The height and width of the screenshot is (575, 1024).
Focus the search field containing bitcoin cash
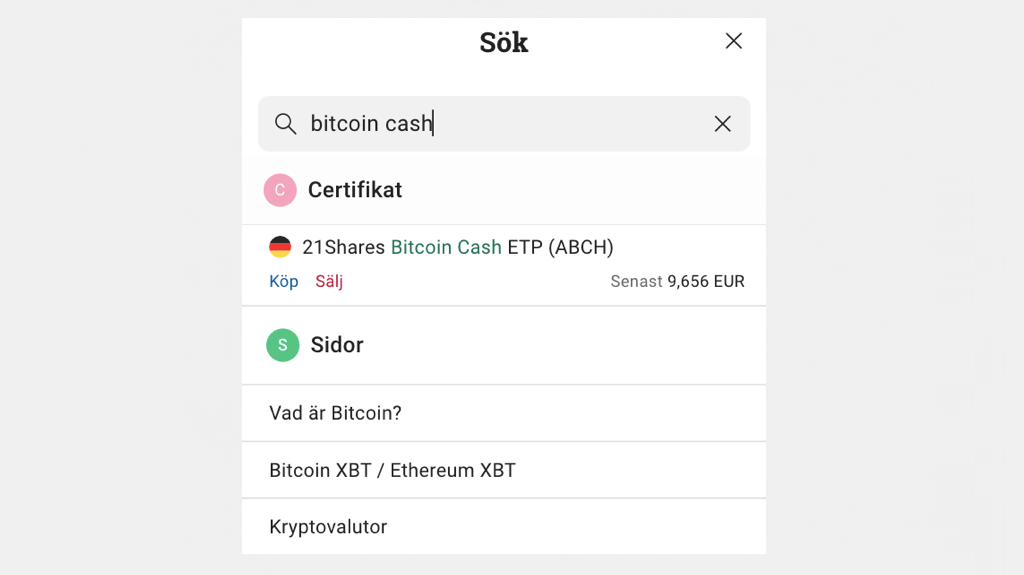coord(500,124)
